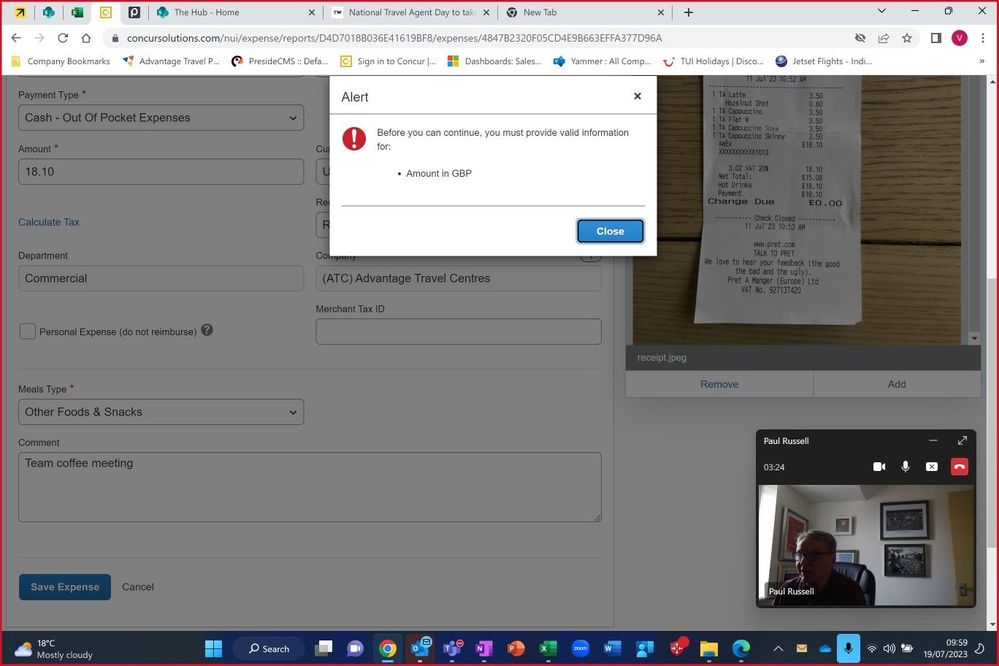Open the tab search chevron in Chrome's title bar

tap(881, 11)
